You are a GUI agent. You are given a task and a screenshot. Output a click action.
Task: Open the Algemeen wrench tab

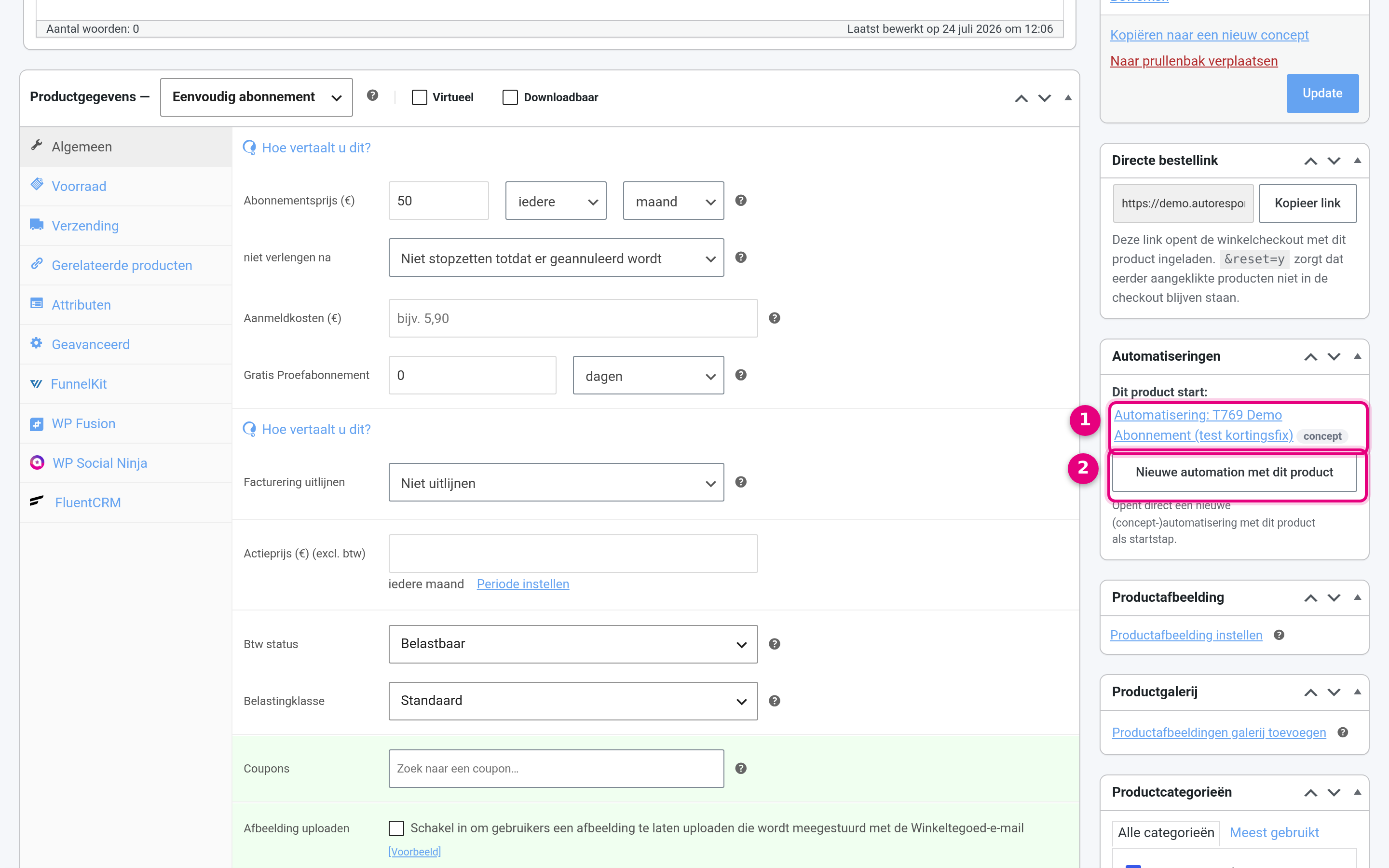pos(126,147)
